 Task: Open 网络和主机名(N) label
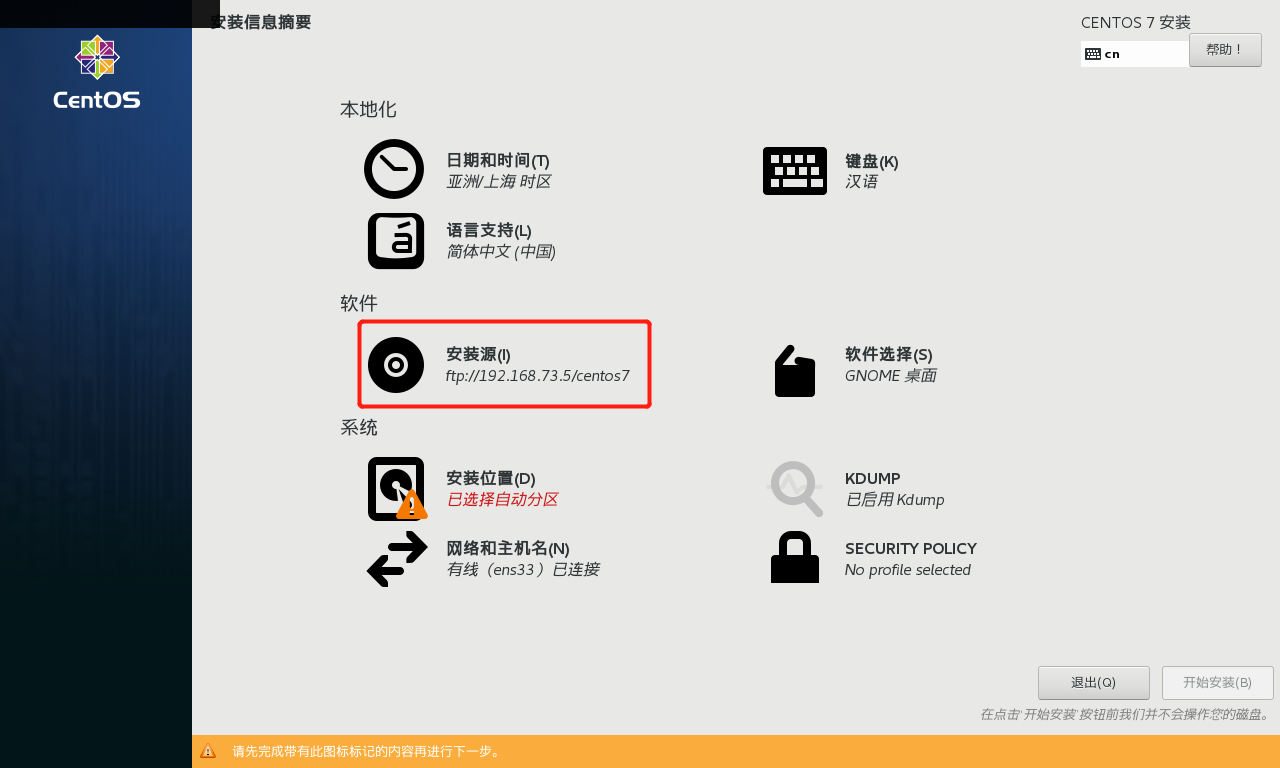click(508, 548)
